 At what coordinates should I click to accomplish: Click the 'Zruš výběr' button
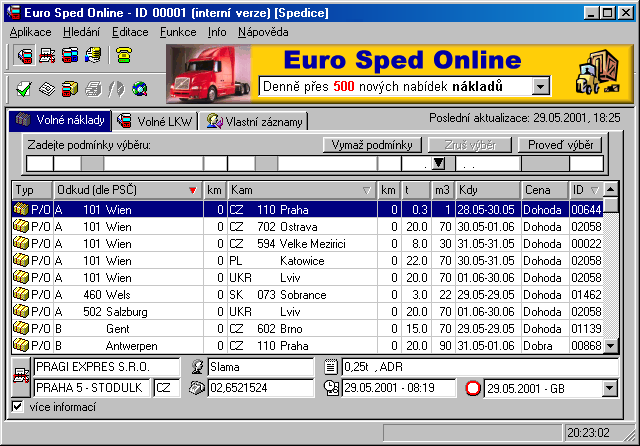470,145
